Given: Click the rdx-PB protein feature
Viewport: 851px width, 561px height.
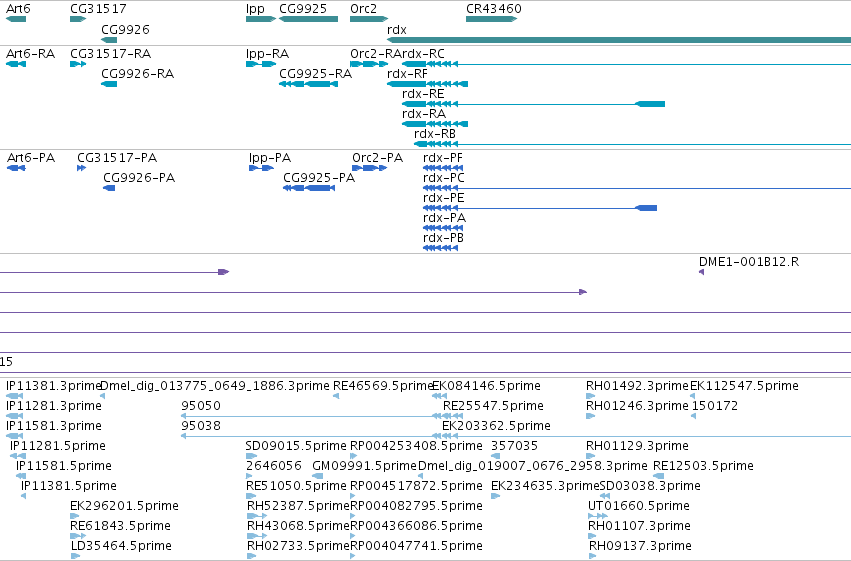Looking at the screenshot, I should (441, 248).
